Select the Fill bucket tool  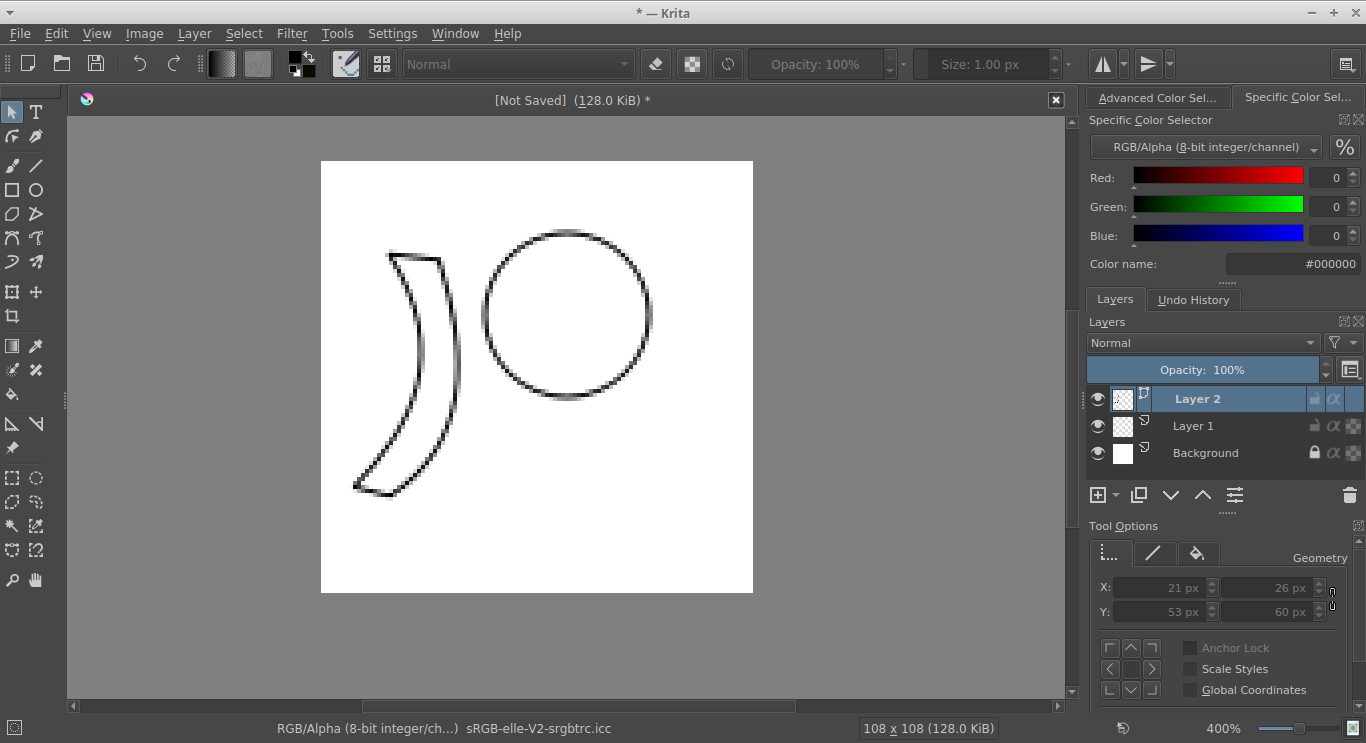coord(12,394)
